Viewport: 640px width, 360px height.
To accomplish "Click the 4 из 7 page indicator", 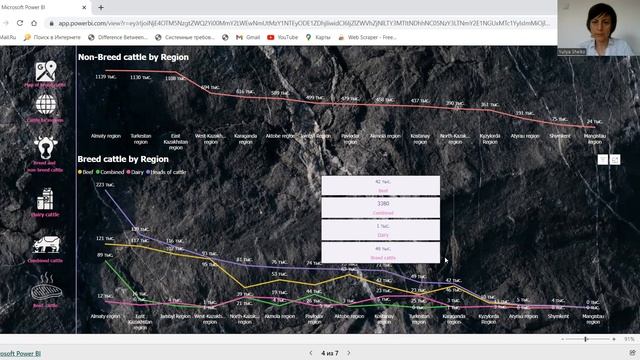I will pyautogui.click(x=330, y=353).
